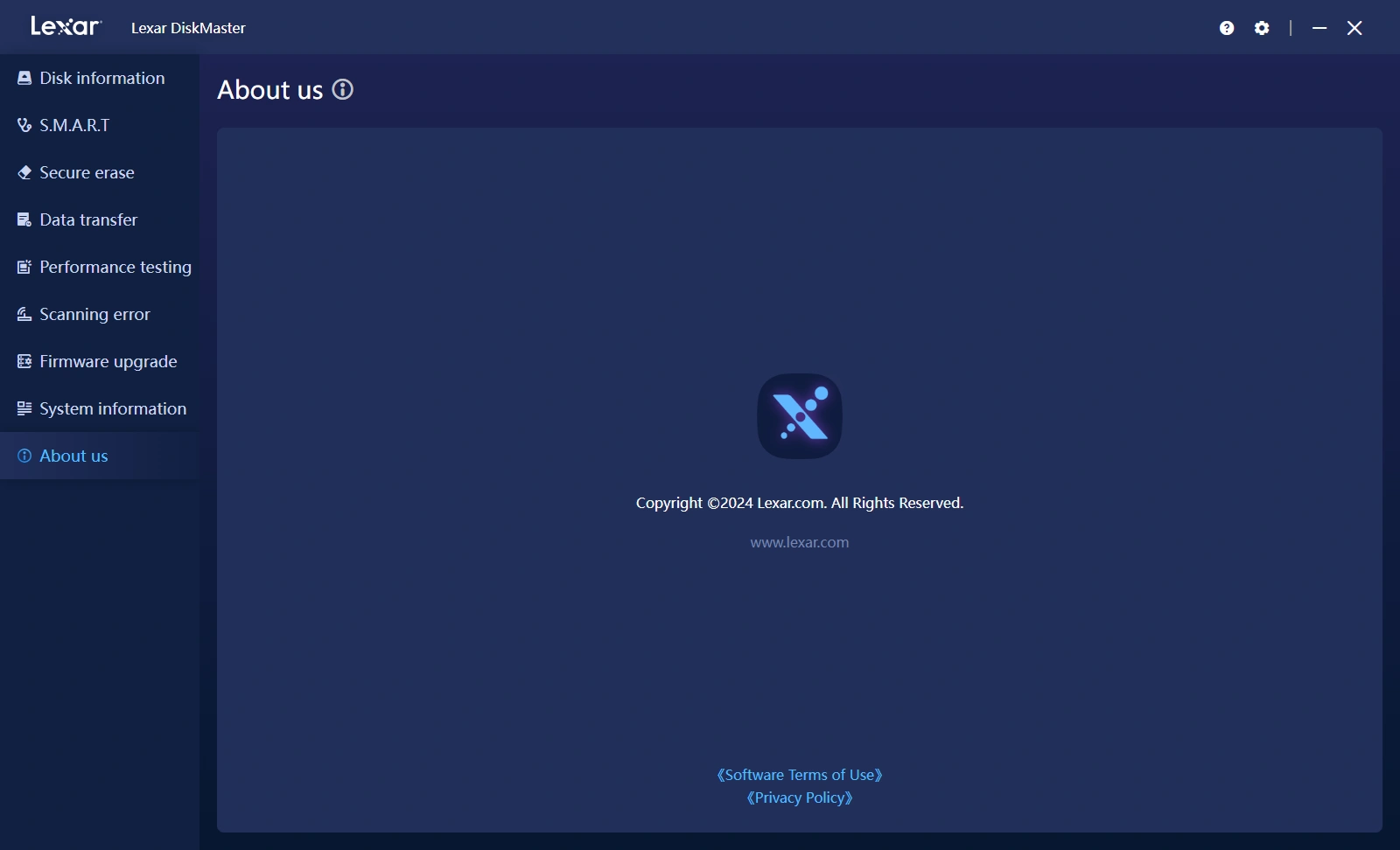Open Performance testing

click(x=100, y=267)
